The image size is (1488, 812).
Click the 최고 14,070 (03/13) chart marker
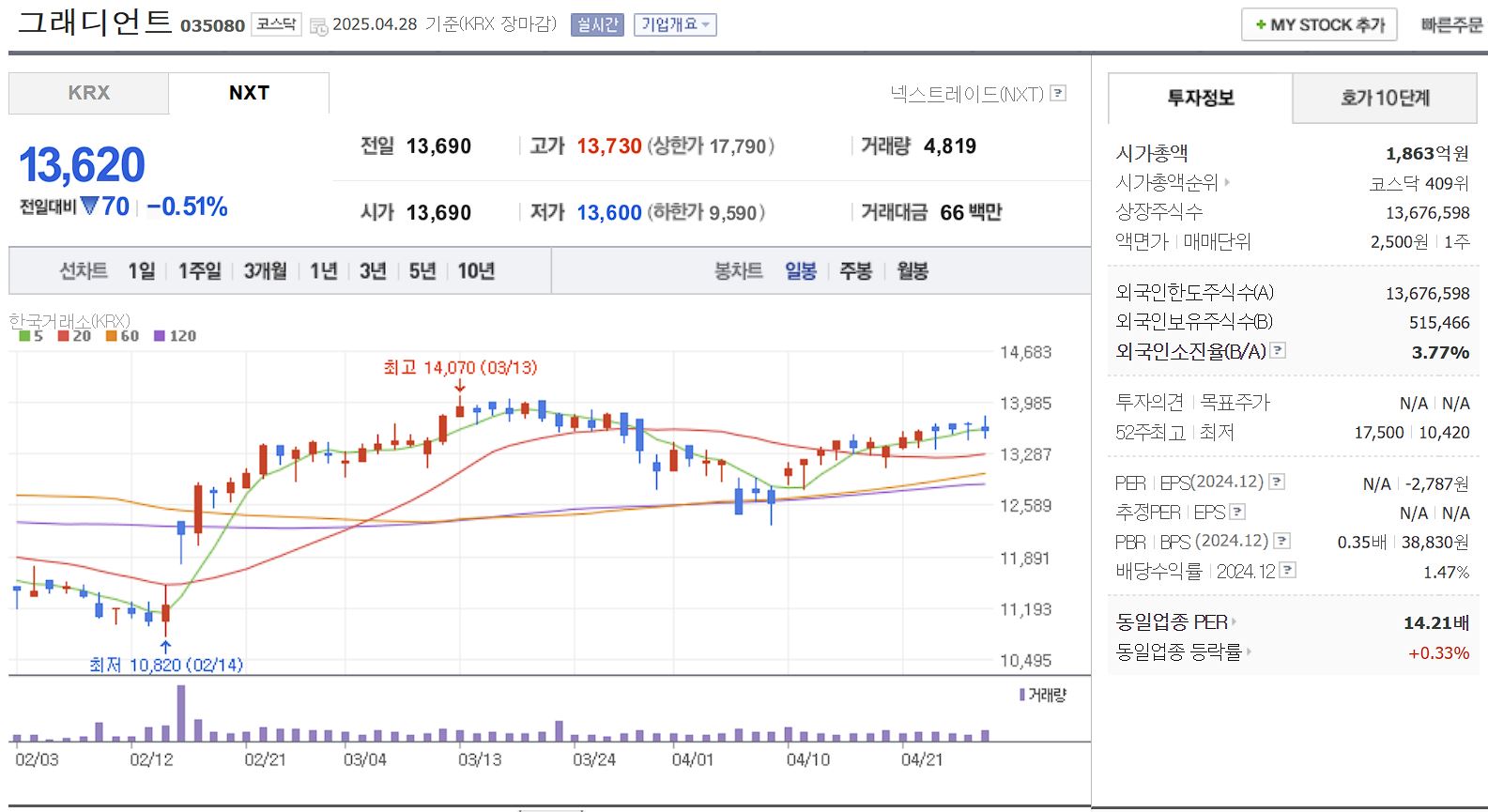[x=460, y=368]
